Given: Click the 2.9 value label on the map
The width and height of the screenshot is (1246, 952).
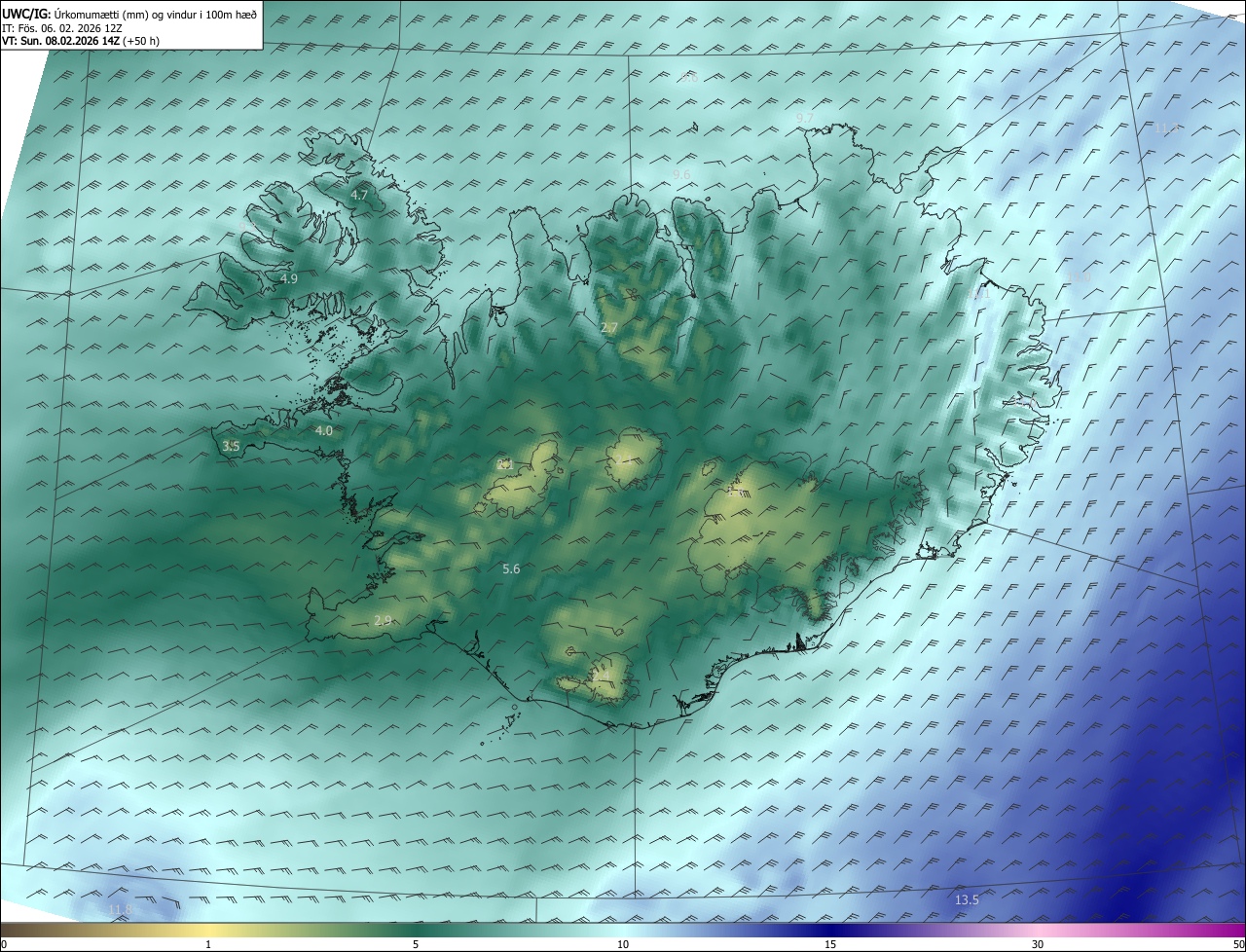Looking at the screenshot, I should tap(383, 620).
